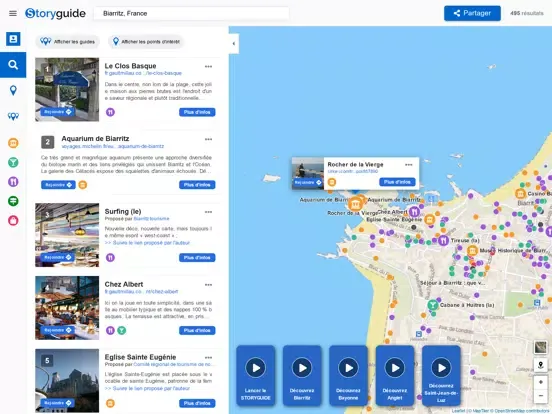Click Tireuse (la) purple map marker

click(443, 240)
